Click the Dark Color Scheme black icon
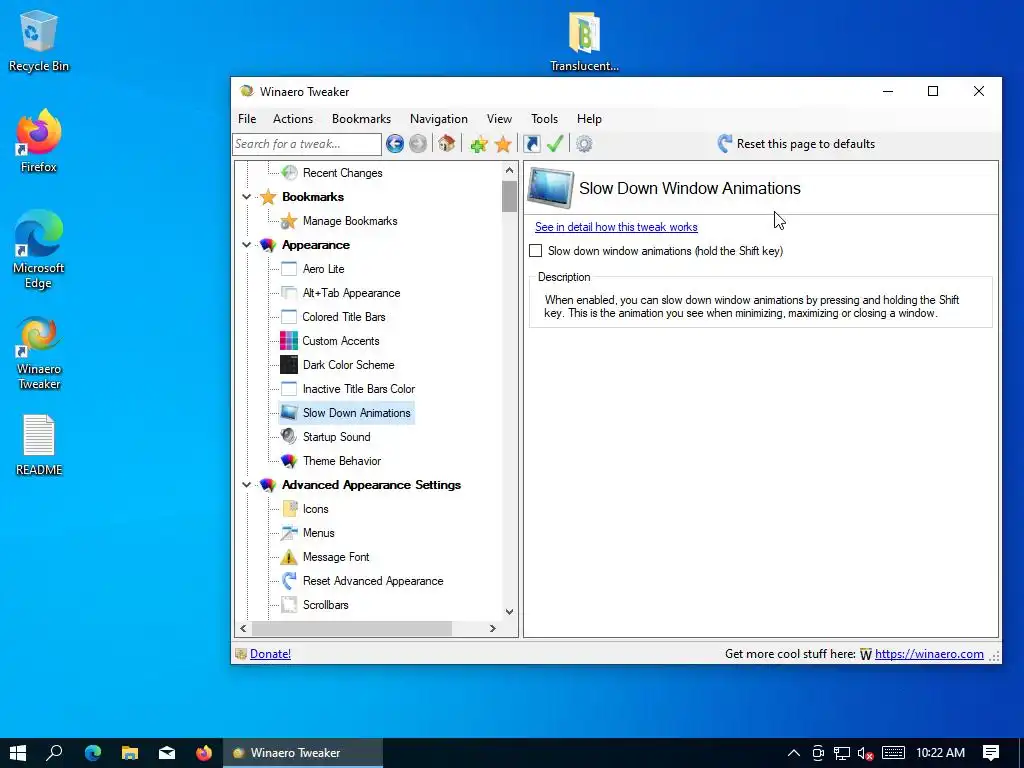The width and height of the screenshot is (1024, 768). tap(289, 365)
